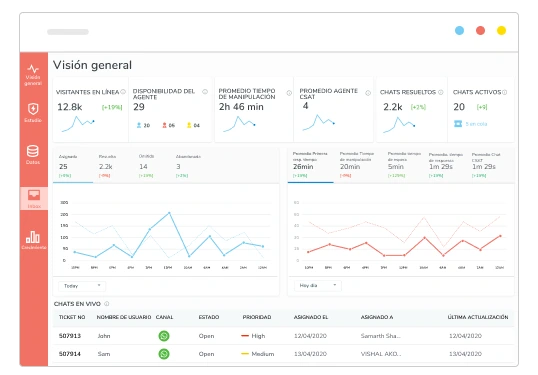Click info icon beside Visitantes en línea
Screen dimensions: 538x375
pos(123,92)
